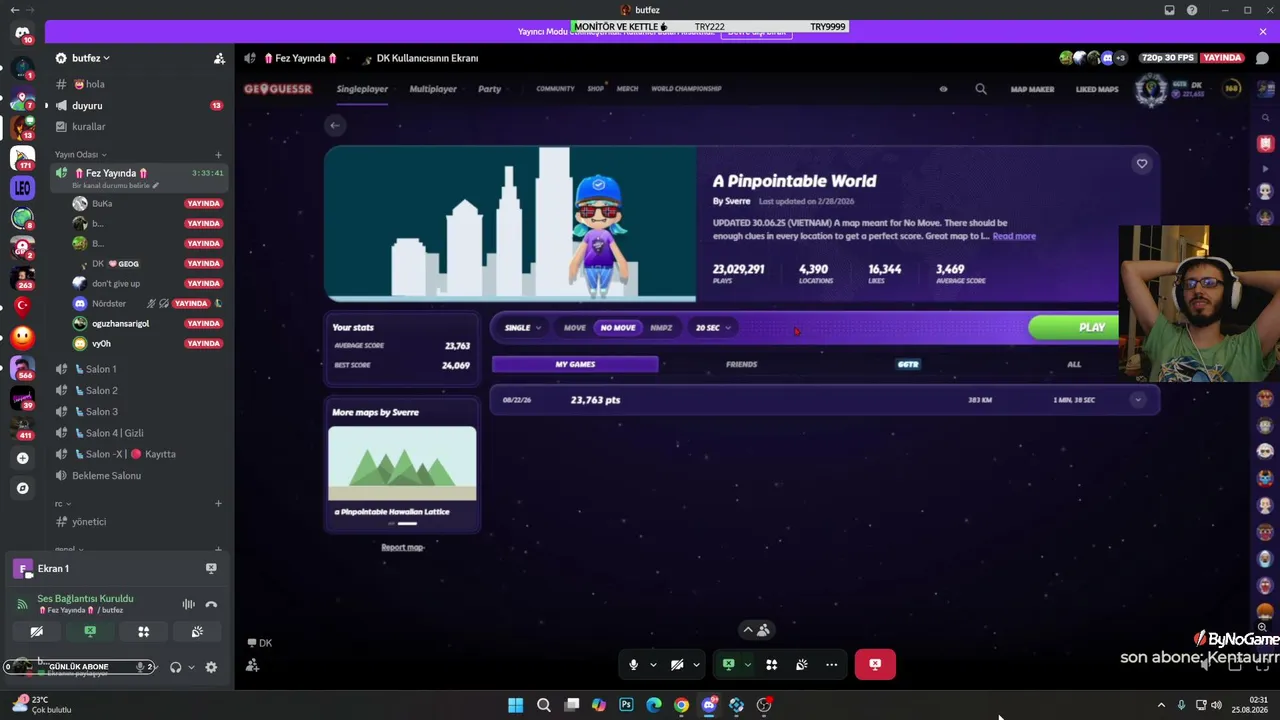Switch to the Singleplayer tab
This screenshot has height=720, width=1280.
pyautogui.click(x=362, y=89)
